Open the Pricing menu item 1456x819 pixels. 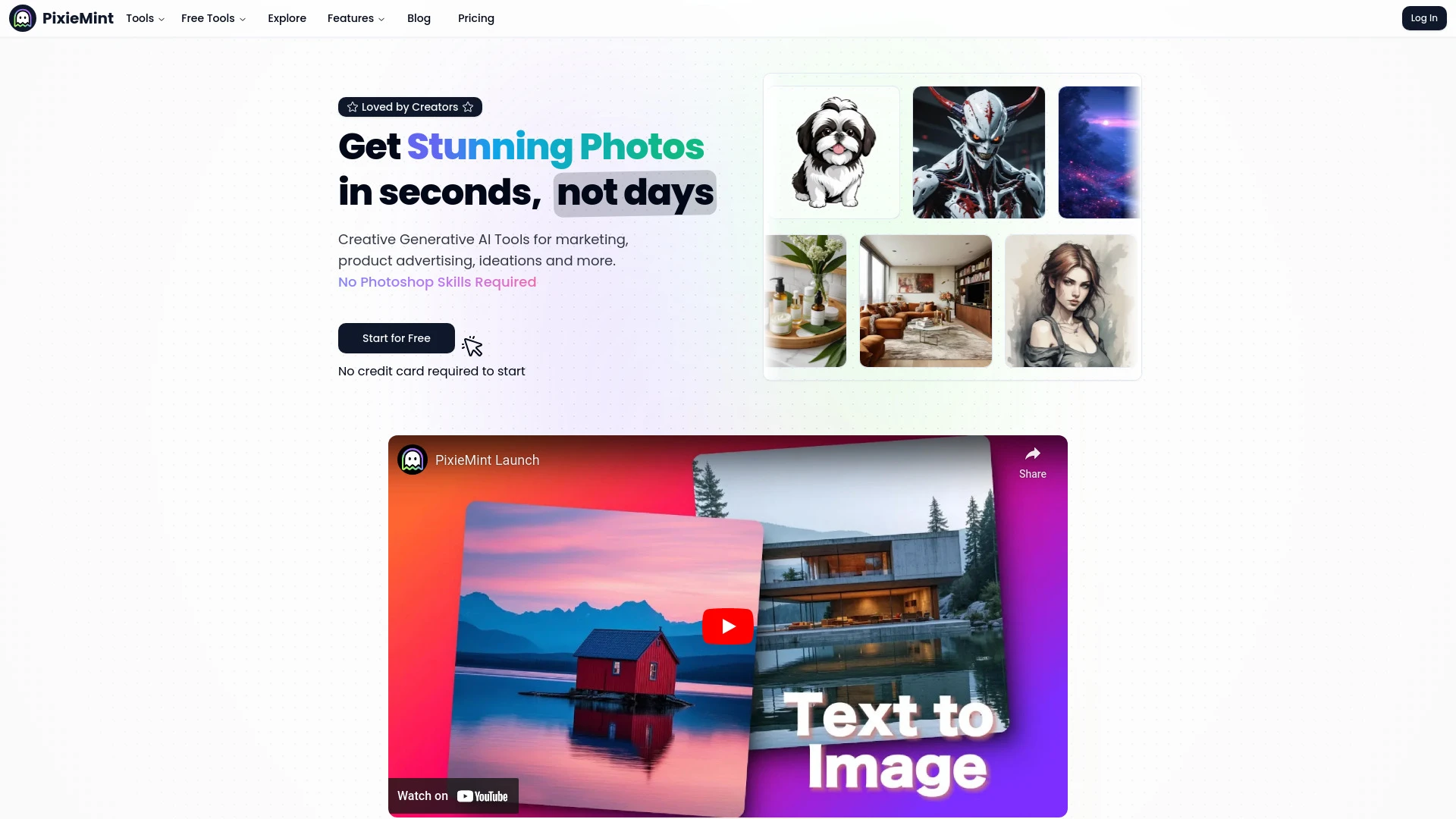tap(476, 18)
